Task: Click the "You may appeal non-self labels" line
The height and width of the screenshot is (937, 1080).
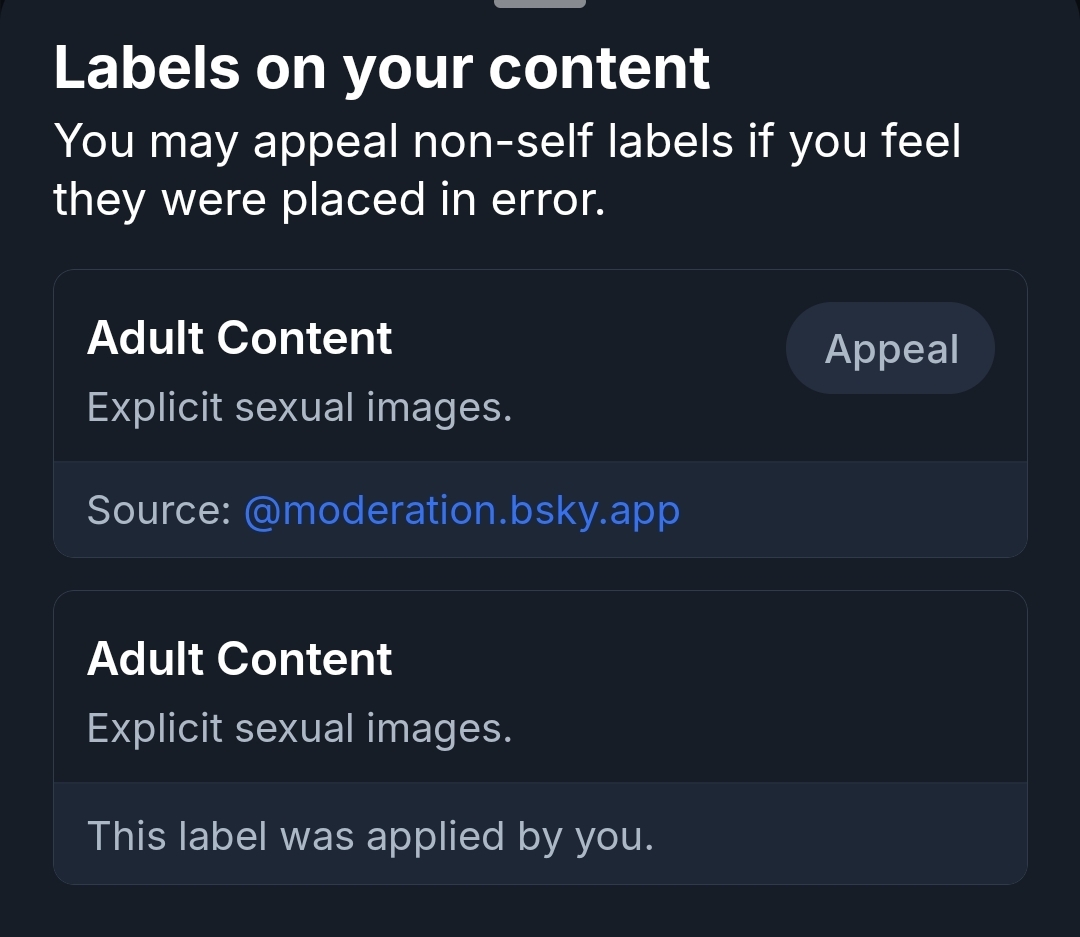Action: pos(506,141)
